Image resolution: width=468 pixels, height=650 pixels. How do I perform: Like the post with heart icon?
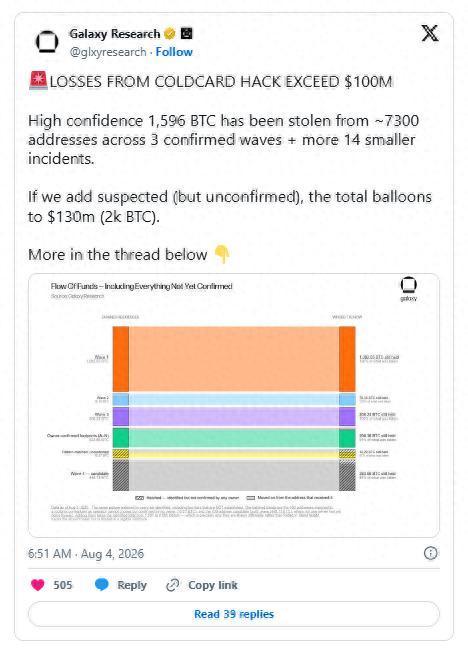(x=38, y=585)
